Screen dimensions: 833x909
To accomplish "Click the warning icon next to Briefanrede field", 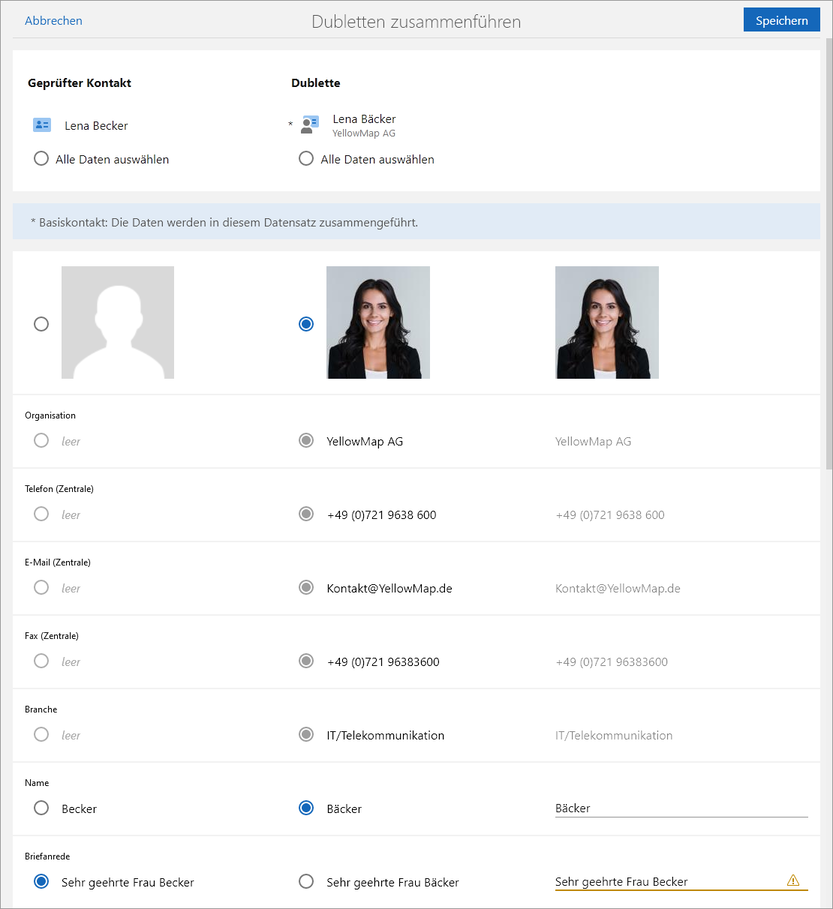I will coord(793,881).
